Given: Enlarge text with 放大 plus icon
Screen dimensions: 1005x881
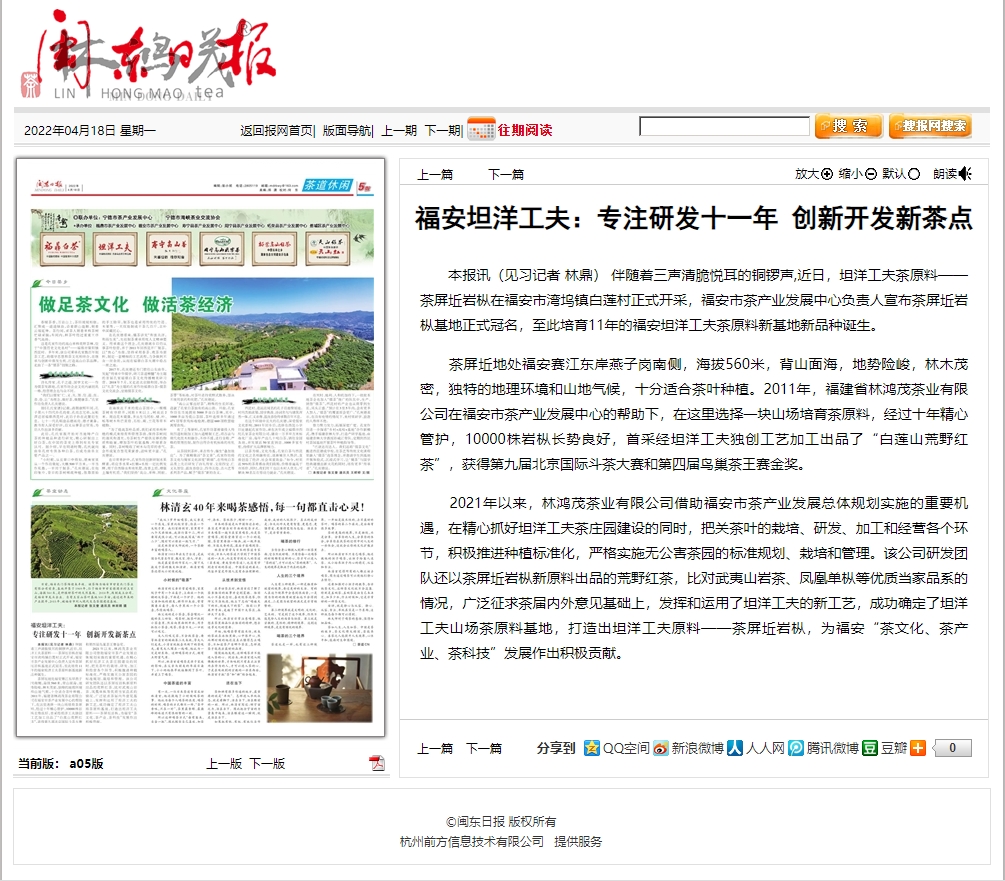Looking at the screenshot, I should point(827,174).
